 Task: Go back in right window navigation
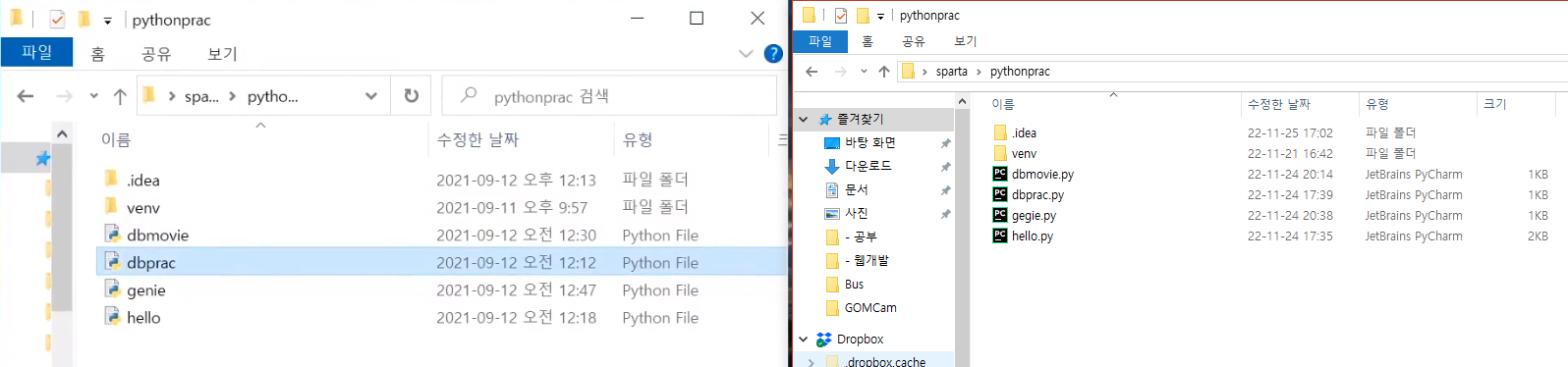[x=812, y=71]
